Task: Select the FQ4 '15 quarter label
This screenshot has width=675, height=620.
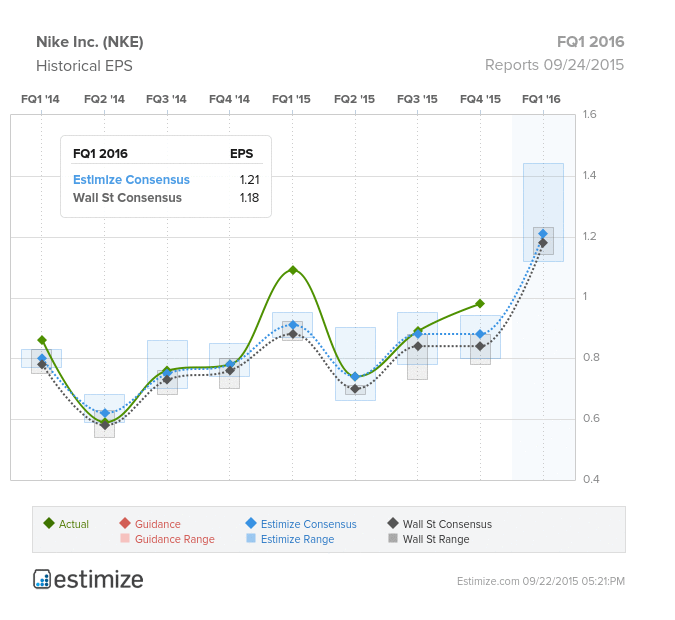Action: (480, 99)
